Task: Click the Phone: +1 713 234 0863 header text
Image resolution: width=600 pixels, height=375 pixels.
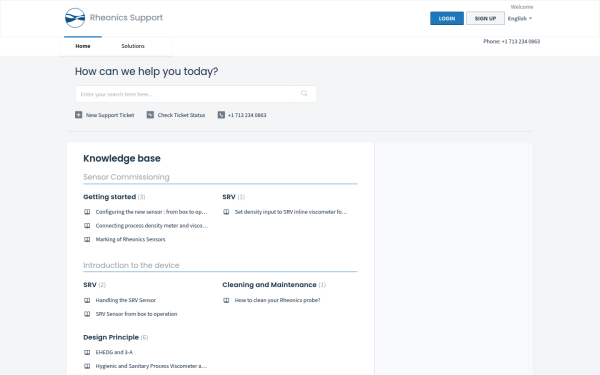Action: 511,41
